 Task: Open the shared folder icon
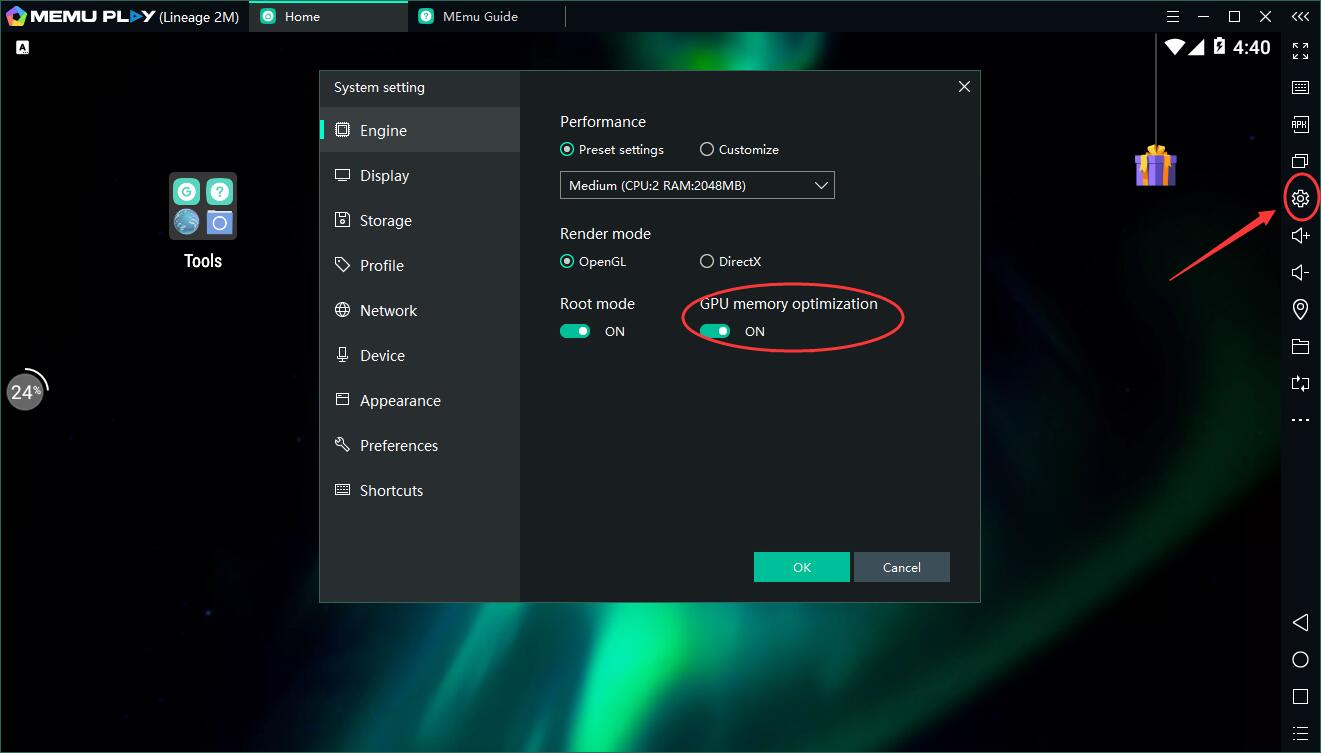[1300, 347]
